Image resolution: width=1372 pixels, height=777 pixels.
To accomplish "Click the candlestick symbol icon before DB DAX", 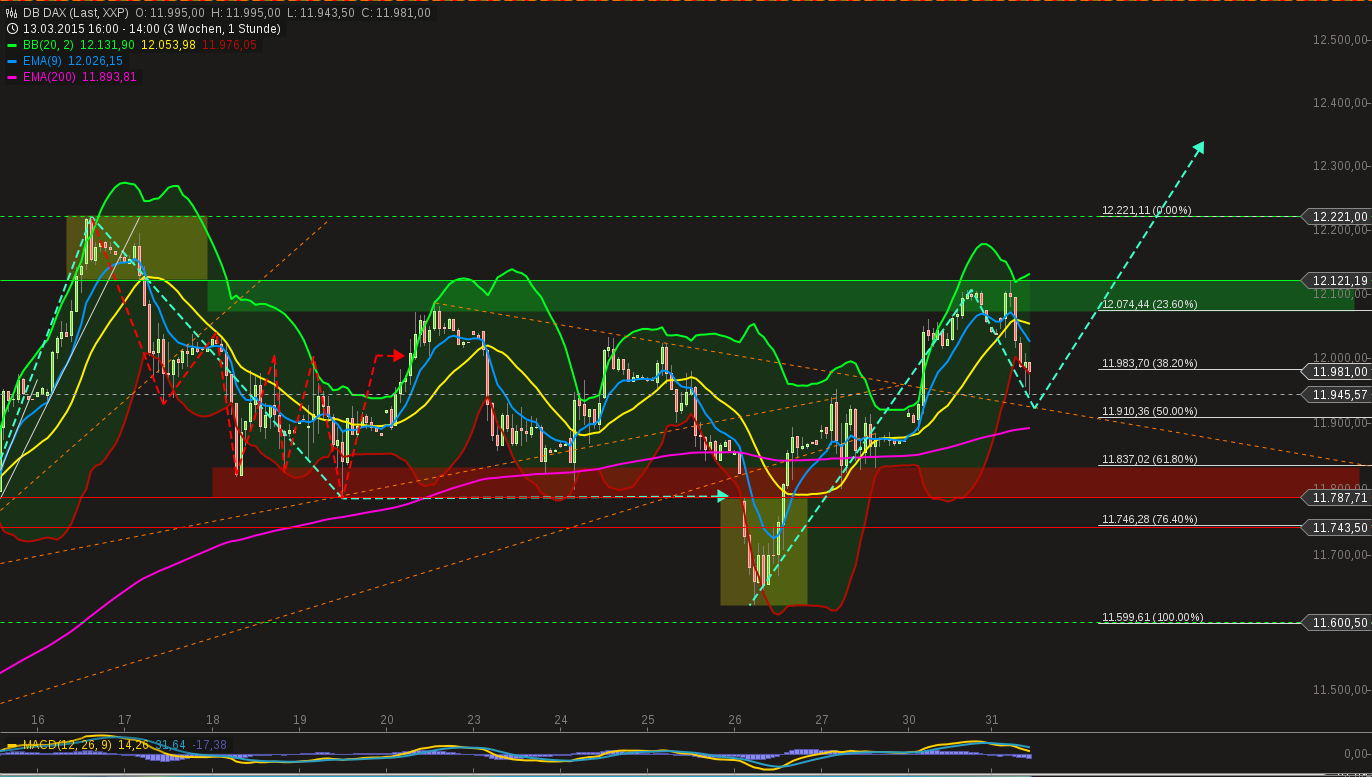I will (11, 12).
